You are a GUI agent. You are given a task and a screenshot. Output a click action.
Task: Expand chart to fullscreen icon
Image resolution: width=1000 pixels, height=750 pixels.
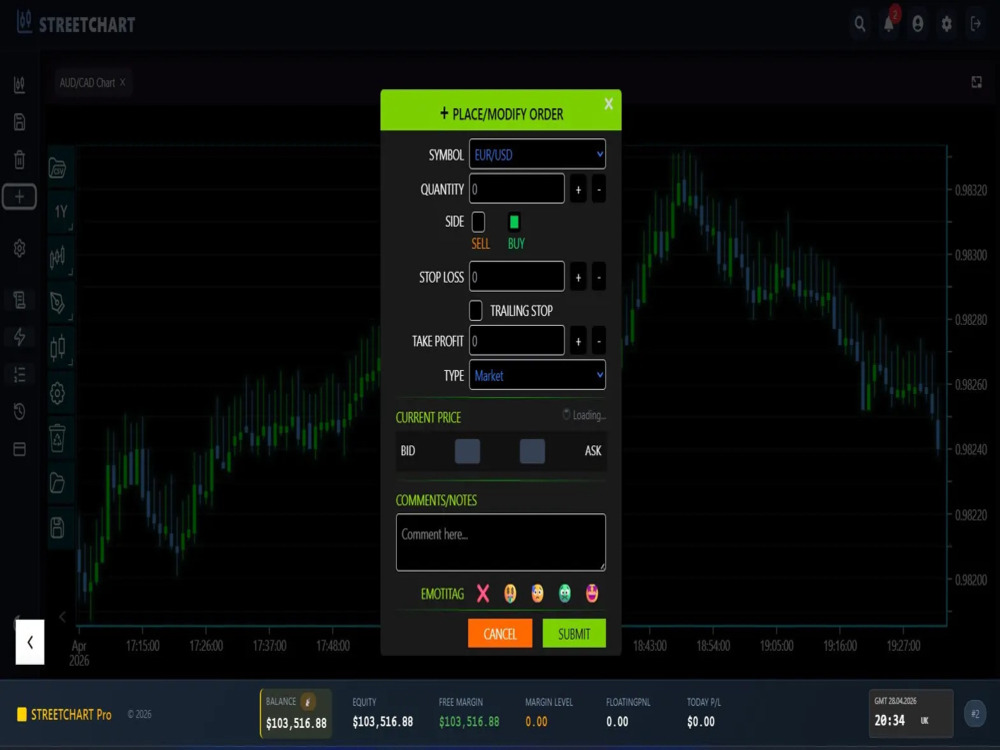(976, 82)
